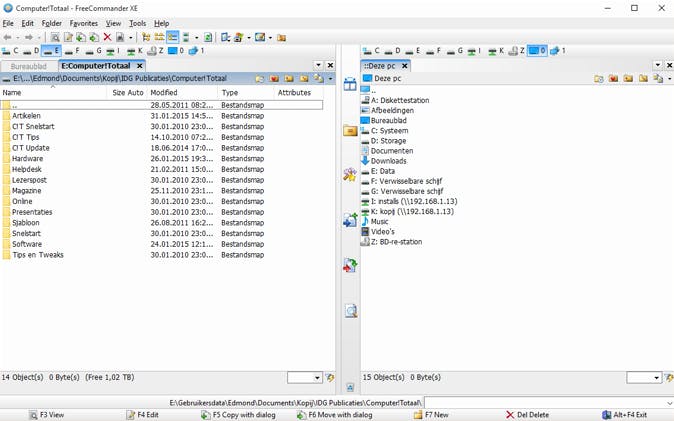This screenshot has height=421, width=674.
Task: Close the E:Computer!Totaal tab
Action: (x=139, y=66)
